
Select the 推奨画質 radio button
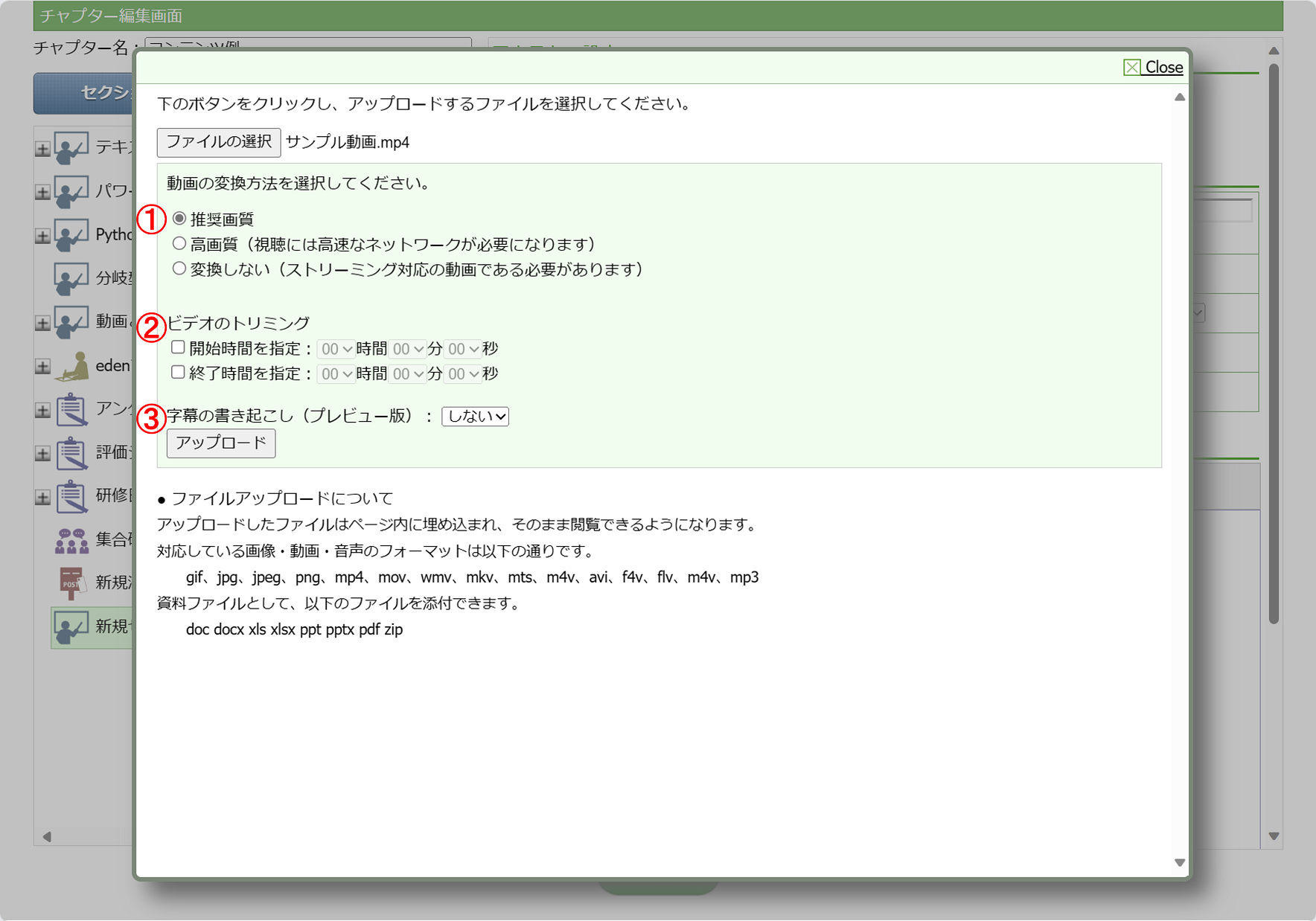click(179, 219)
